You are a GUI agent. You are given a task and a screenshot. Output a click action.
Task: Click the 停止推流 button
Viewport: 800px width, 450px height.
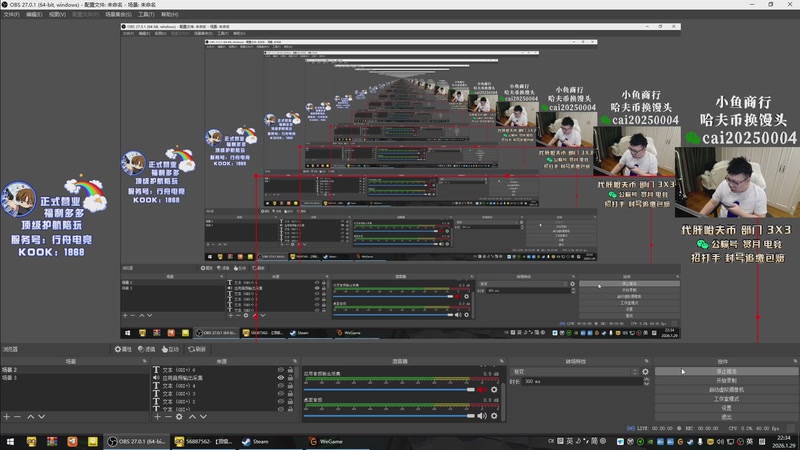727,371
